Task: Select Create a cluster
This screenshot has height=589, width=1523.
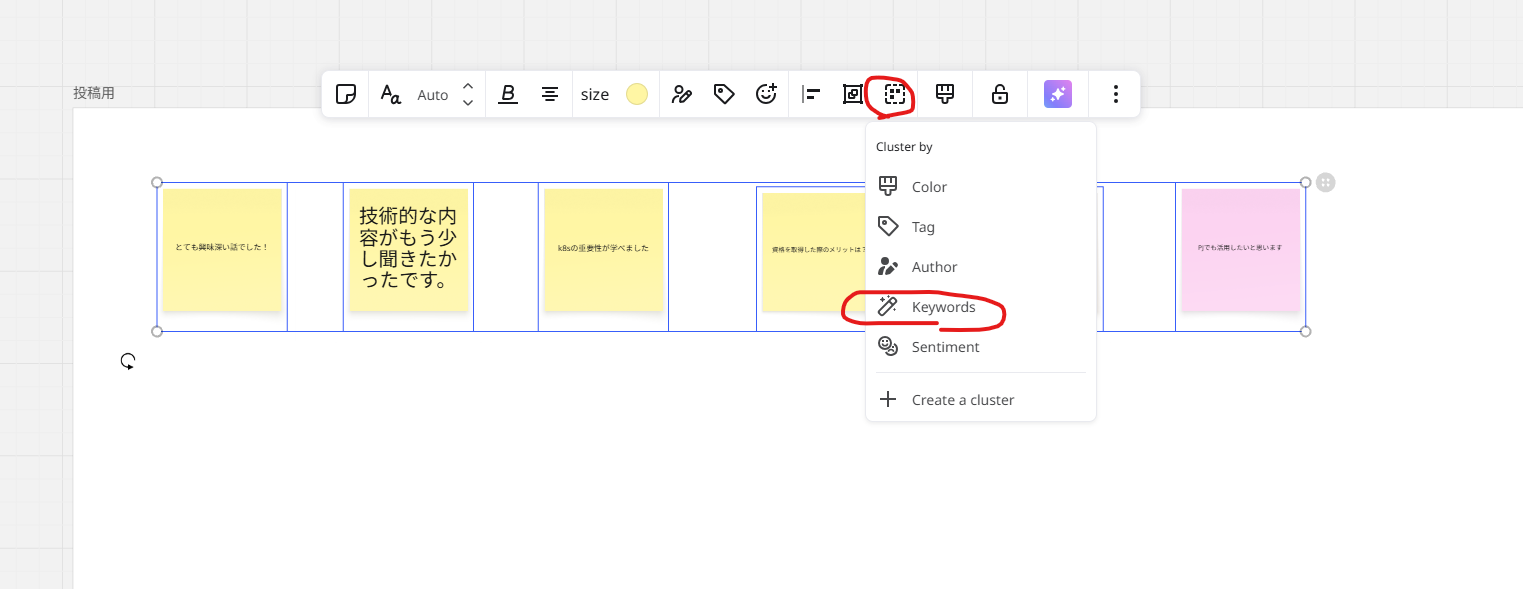Action: (x=981, y=400)
